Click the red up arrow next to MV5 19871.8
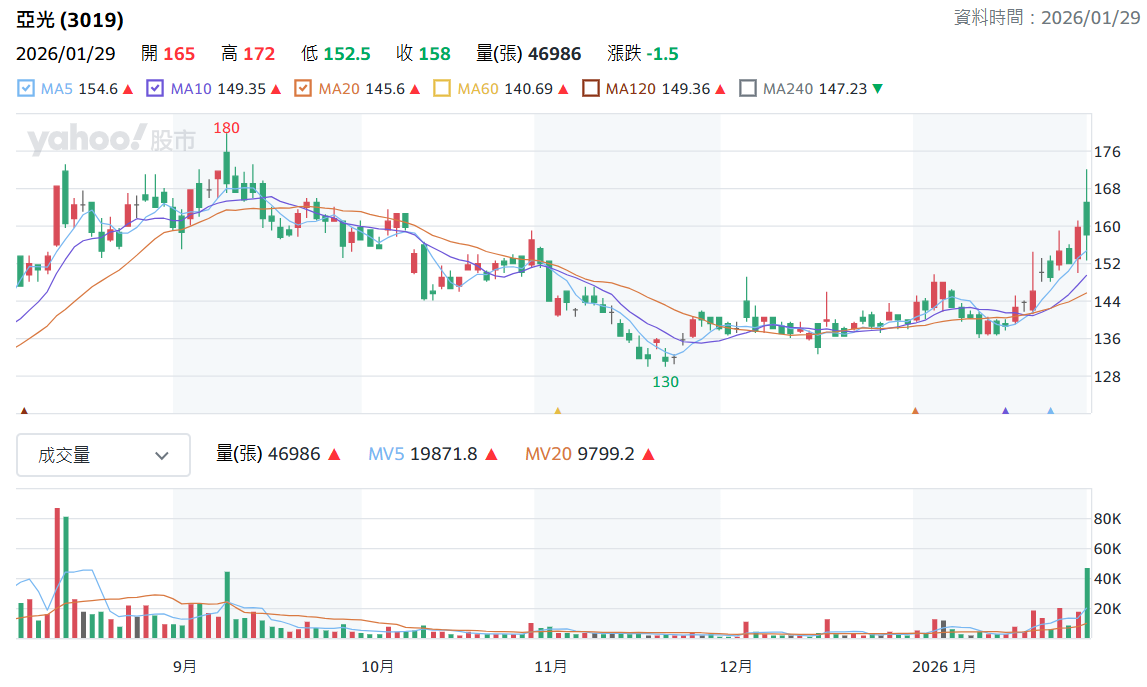The image size is (1147, 687). [492, 454]
